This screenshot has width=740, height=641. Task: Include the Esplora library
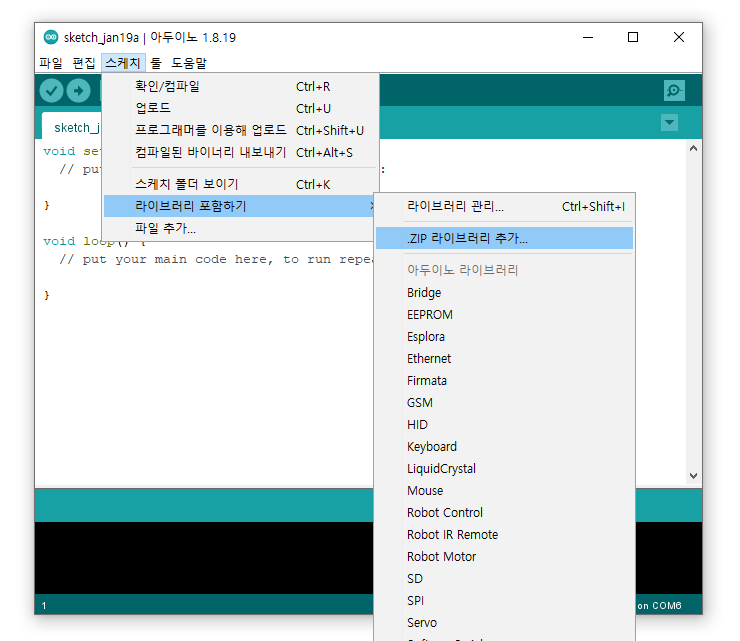(505, 337)
